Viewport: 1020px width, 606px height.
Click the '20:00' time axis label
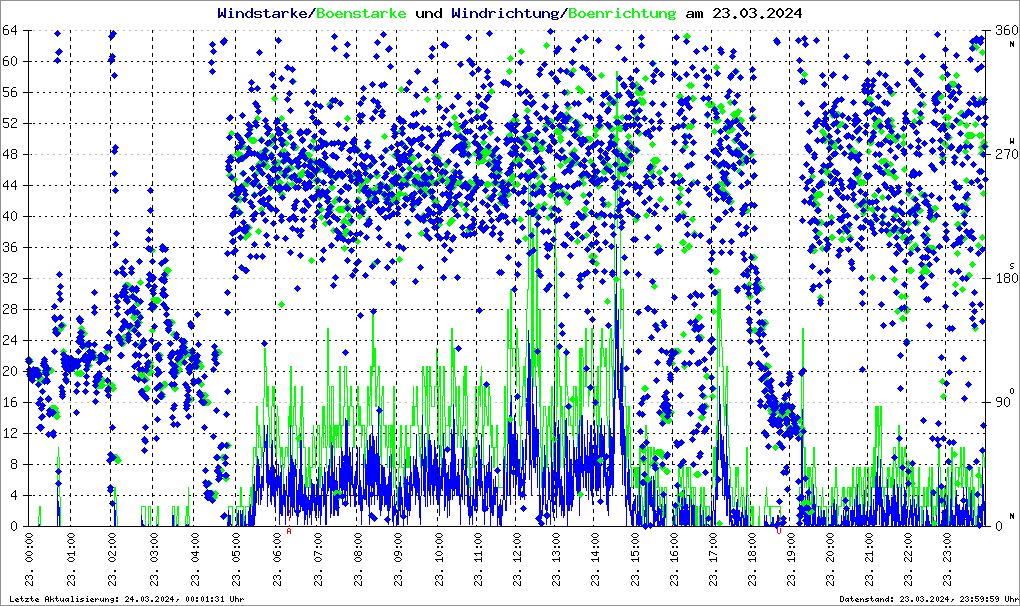pyautogui.click(x=829, y=549)
